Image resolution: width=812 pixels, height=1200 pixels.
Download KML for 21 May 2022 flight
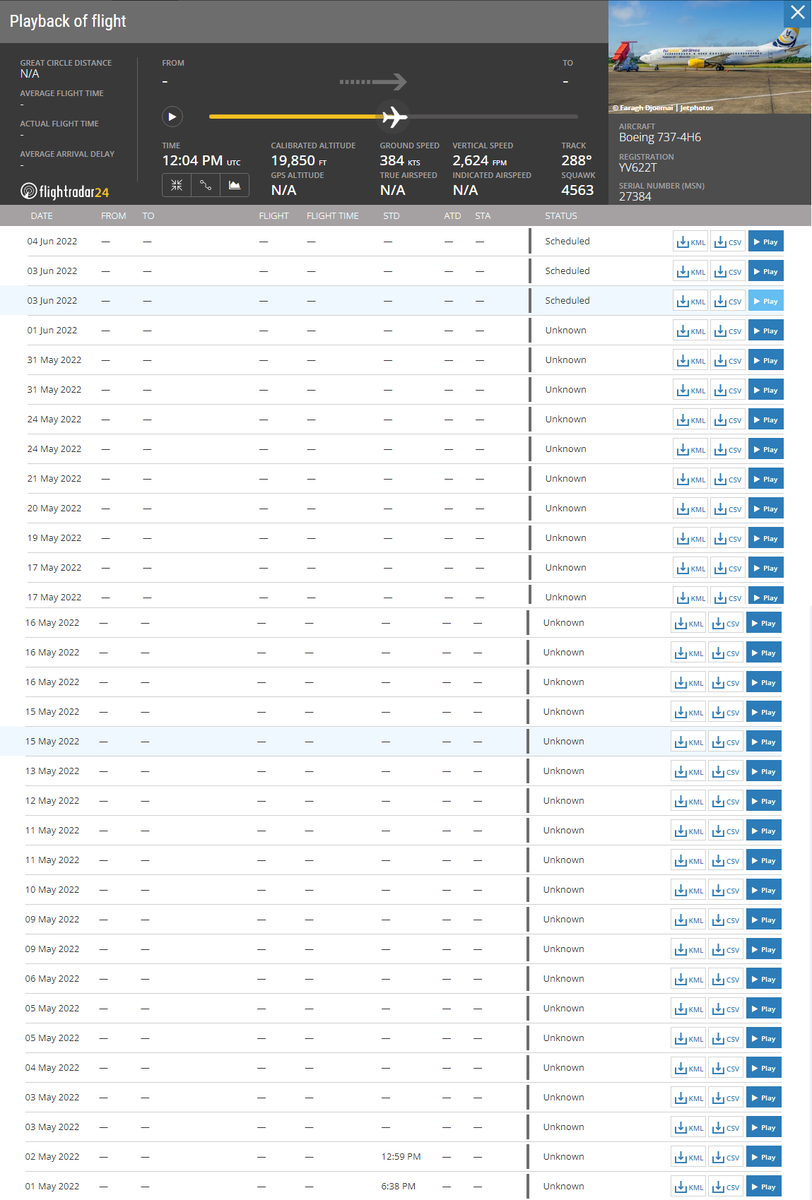coord(691,479)
